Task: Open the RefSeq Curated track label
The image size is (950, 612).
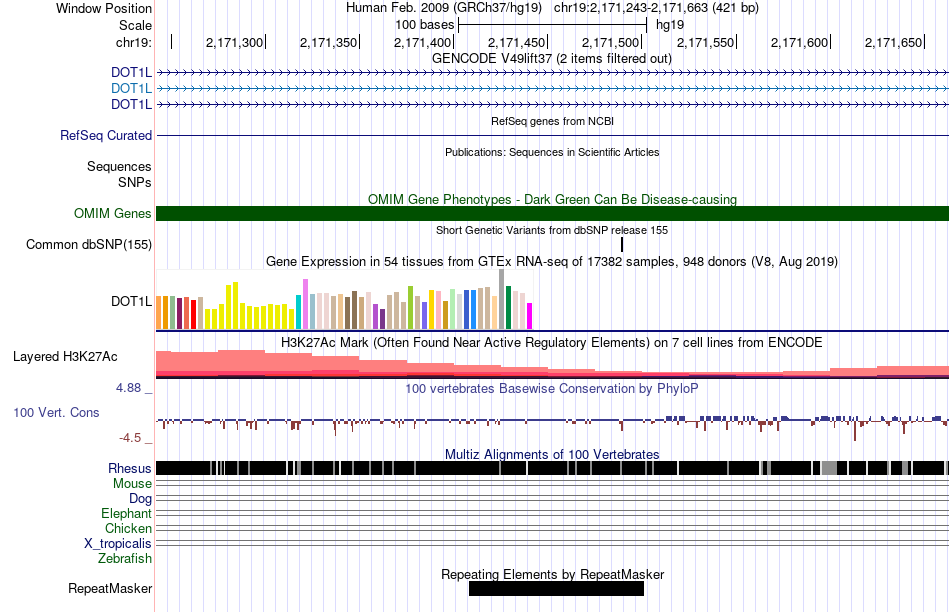Action: (105, 136)
